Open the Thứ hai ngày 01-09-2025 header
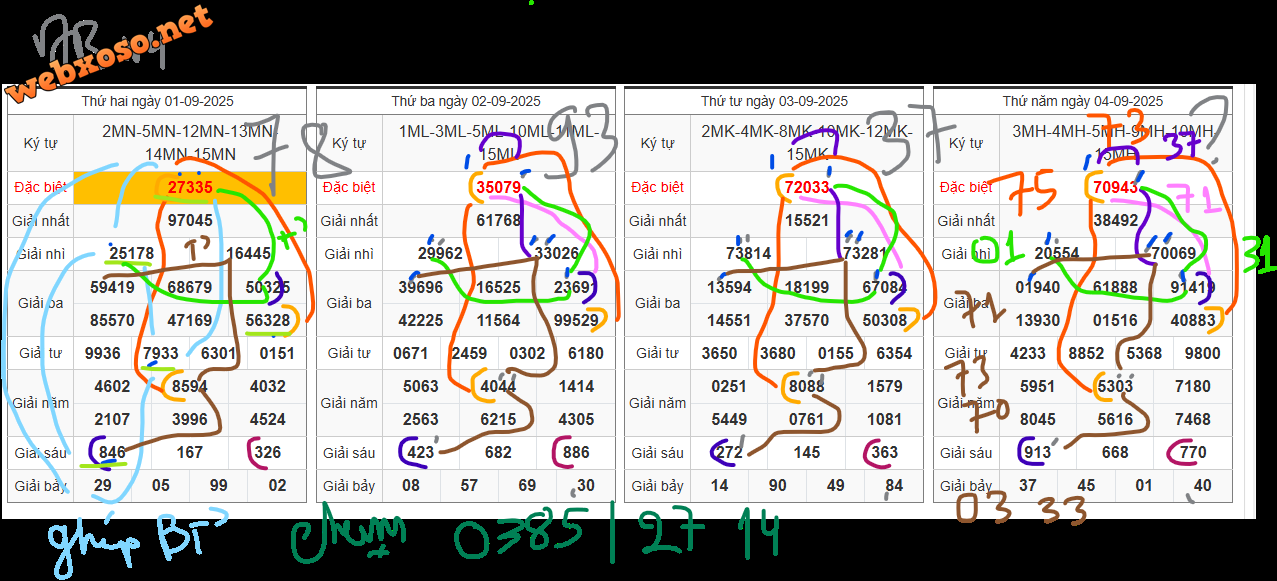This screenshot has width=1277, height=581. (157, 101)
